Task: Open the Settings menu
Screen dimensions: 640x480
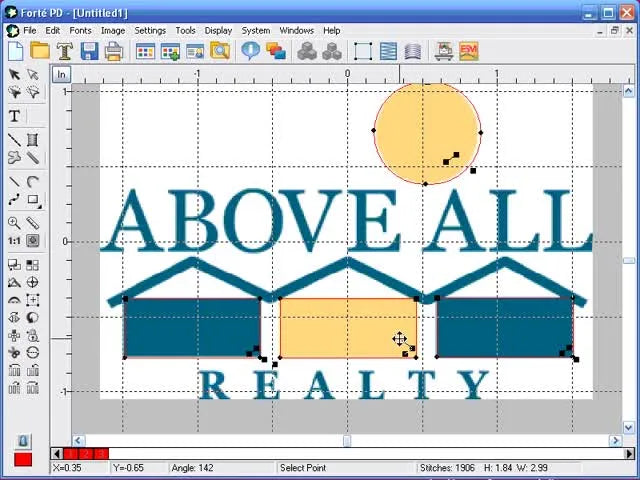Action: pos(150,31)
